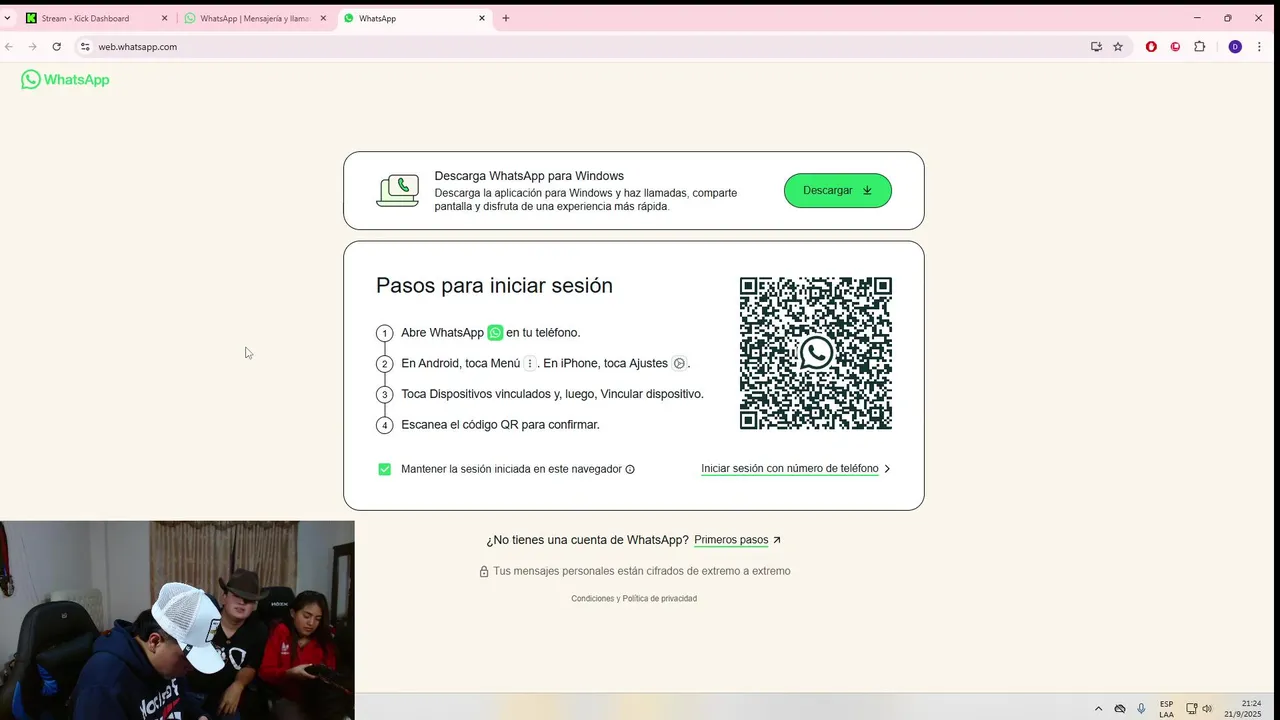Click the red Opera-style extension icon
The image size is (1280, 720).
click(x=1151, y=47)
